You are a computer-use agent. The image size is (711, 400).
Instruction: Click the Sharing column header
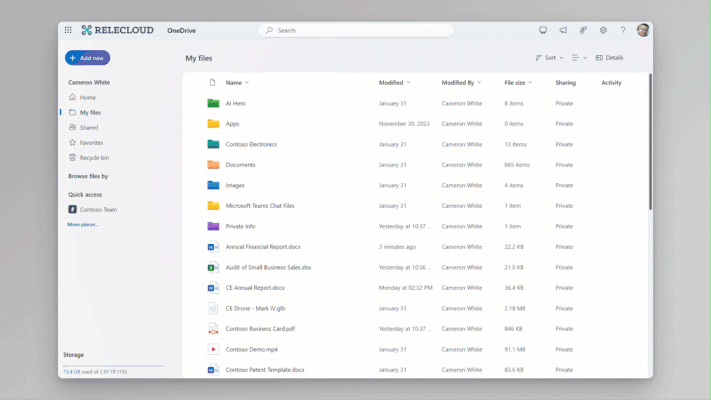[565, 83]
